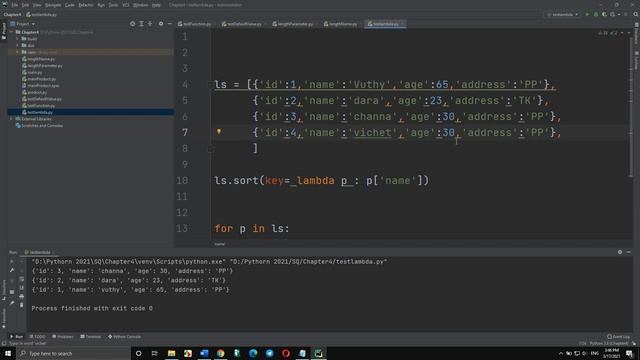The image size is (640, 360).
Task: Open Project panel settings gear
Action: [x=161, y=24]
